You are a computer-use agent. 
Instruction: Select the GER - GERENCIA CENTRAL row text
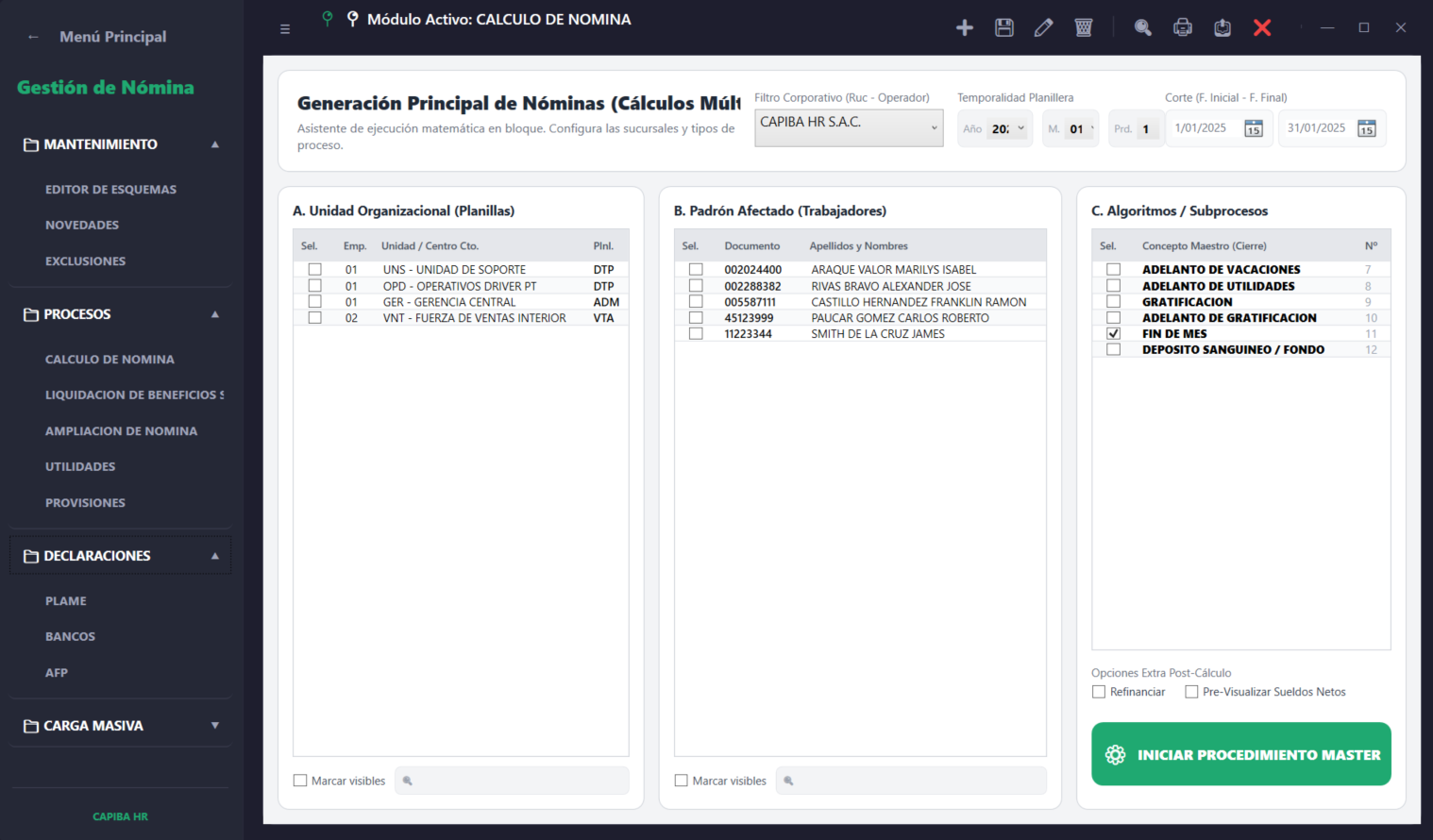click(449, 302)
